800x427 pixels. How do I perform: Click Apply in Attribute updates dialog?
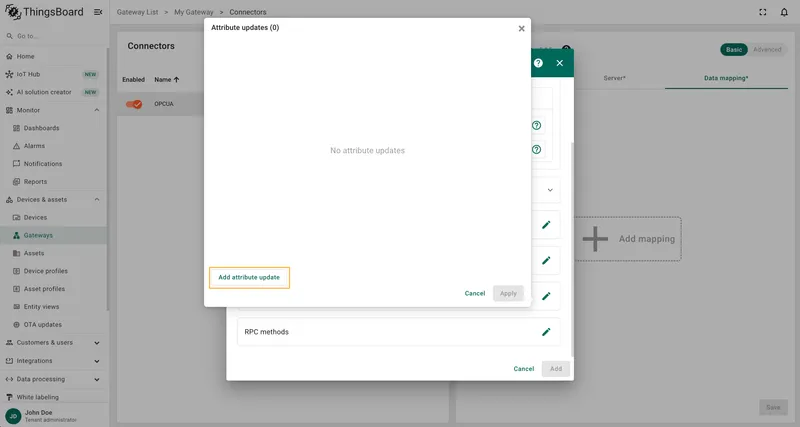tap(508, 293)
